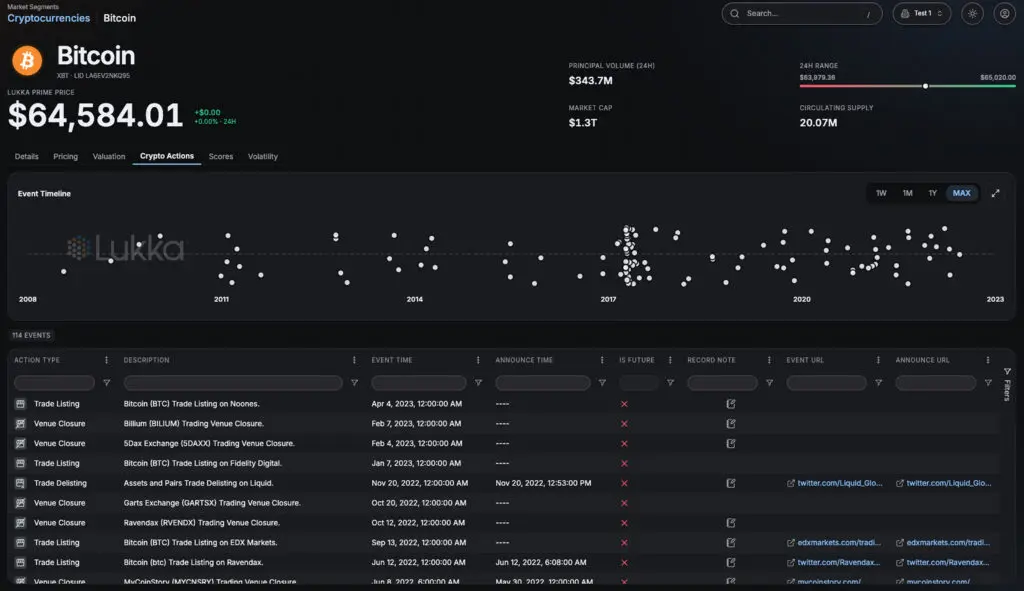Click the Is Future filter funnel
The width and height of the screenshot is (1024, 591).
point(670,383)
